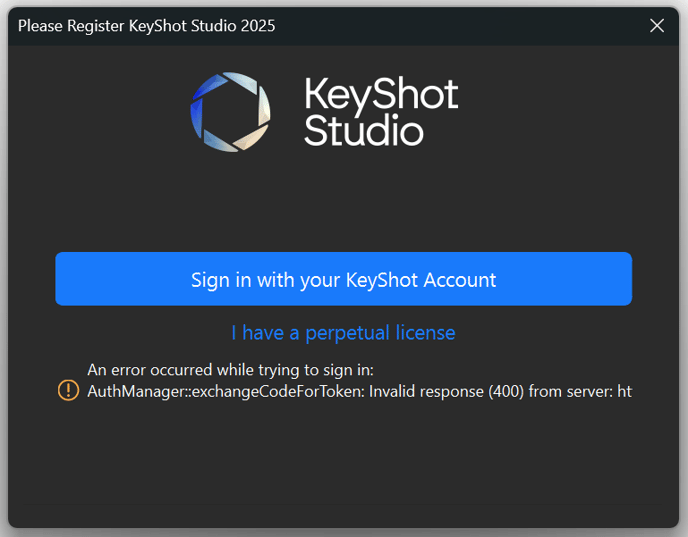Sign in with your KeyShot Account

tap(344, 279)
